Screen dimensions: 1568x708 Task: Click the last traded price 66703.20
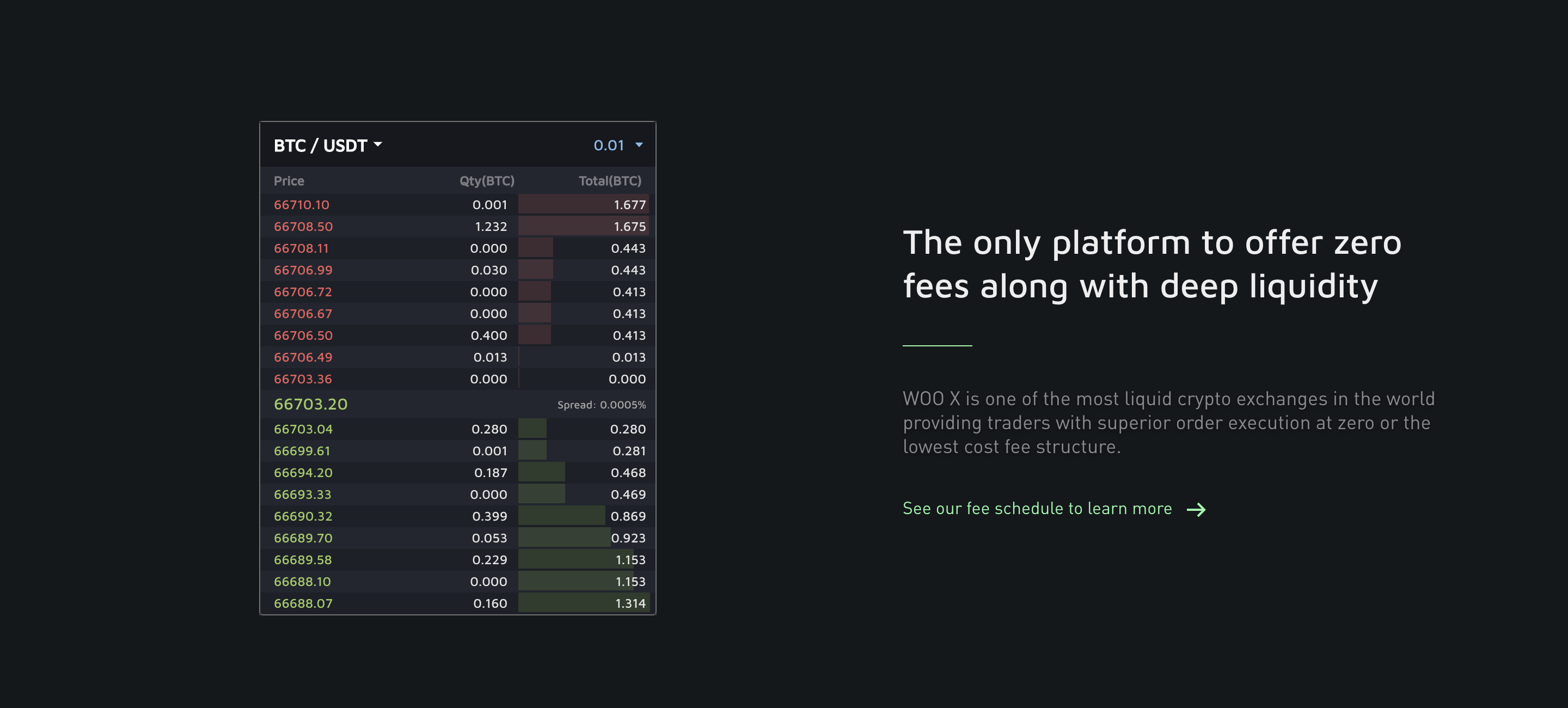[x=311, y=404]
